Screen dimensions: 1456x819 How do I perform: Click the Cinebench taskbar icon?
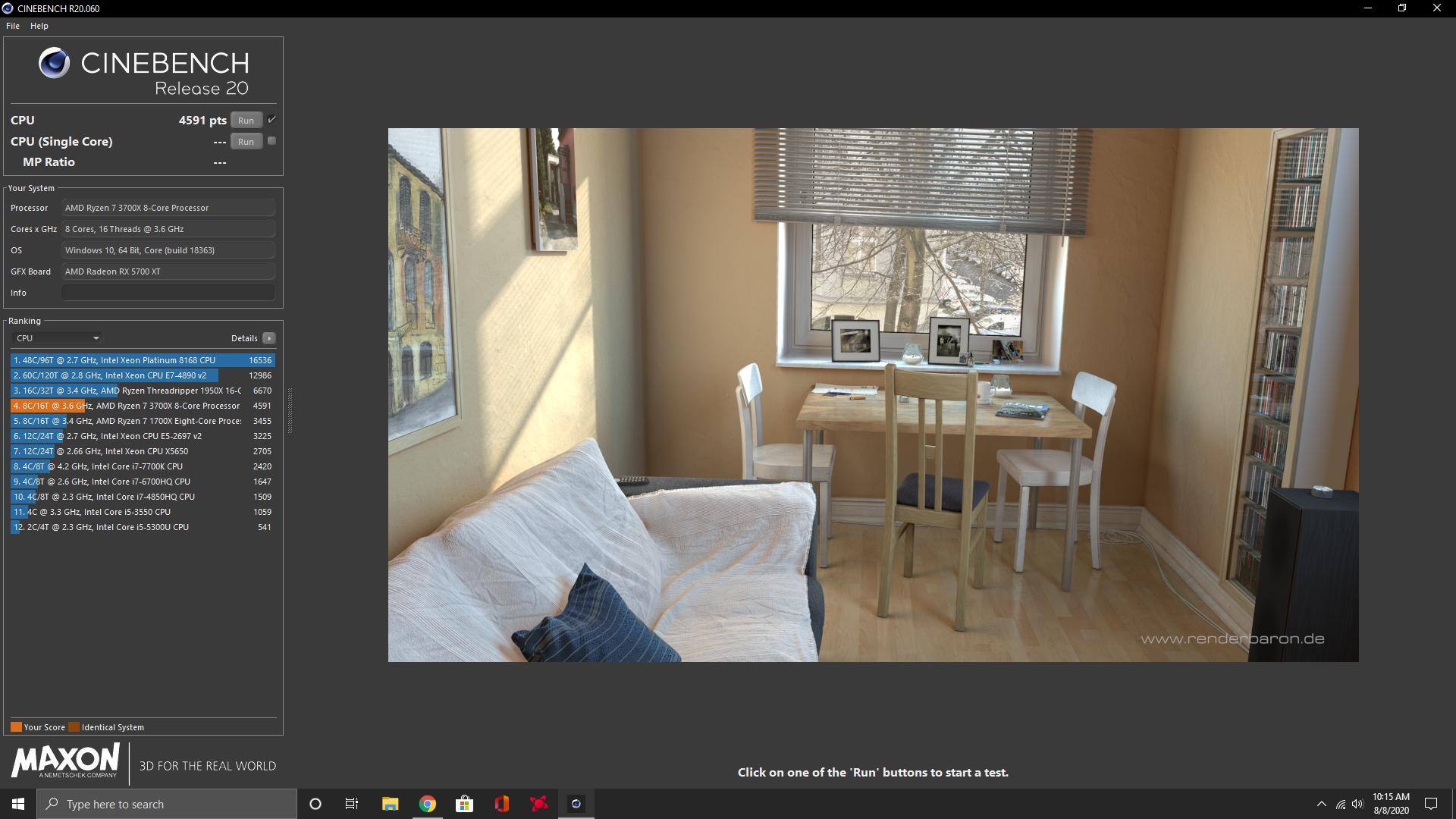[x=576, y=804]
